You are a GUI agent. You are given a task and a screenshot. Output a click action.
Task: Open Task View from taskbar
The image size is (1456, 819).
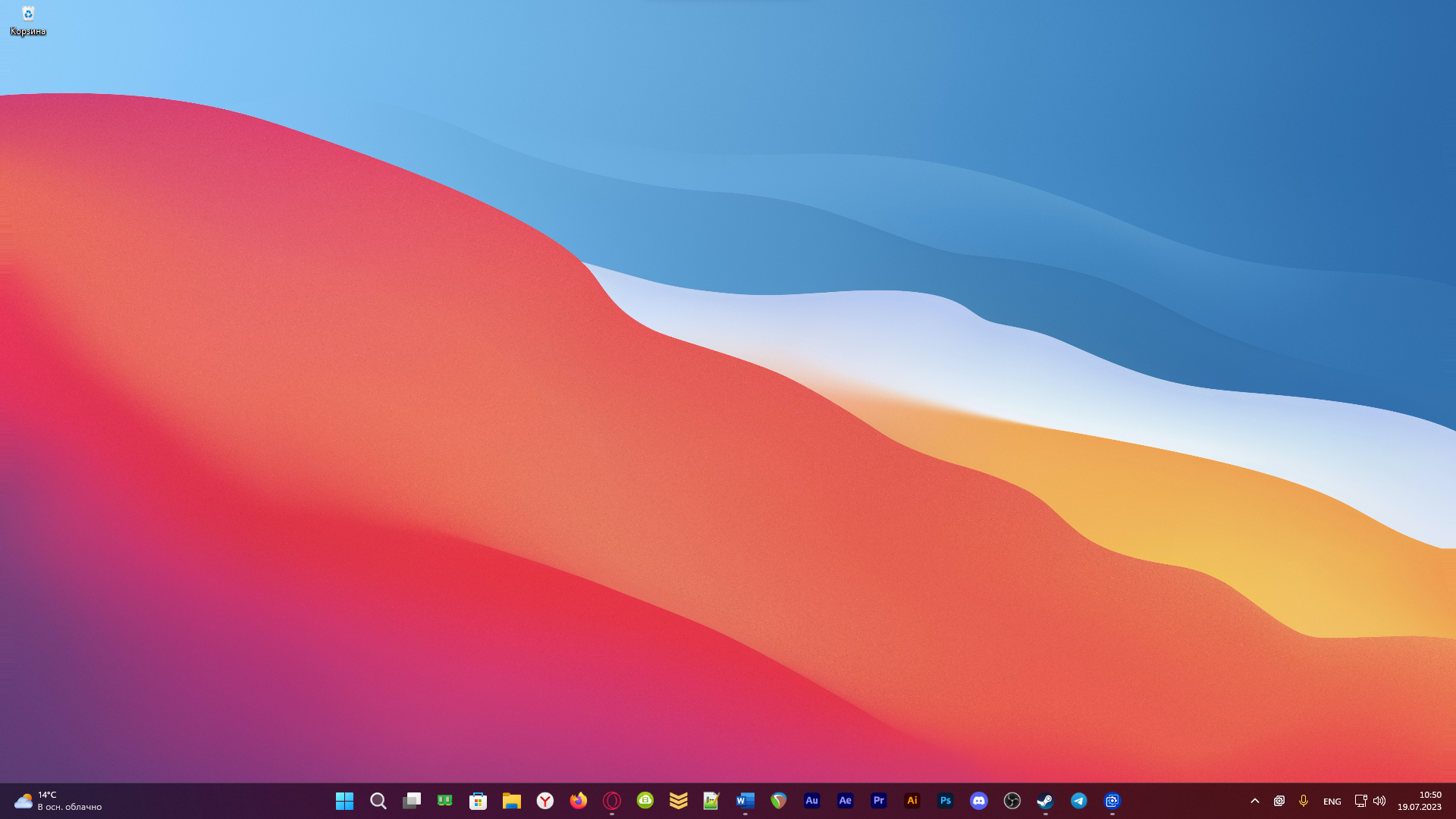click(x=411, y=801)
